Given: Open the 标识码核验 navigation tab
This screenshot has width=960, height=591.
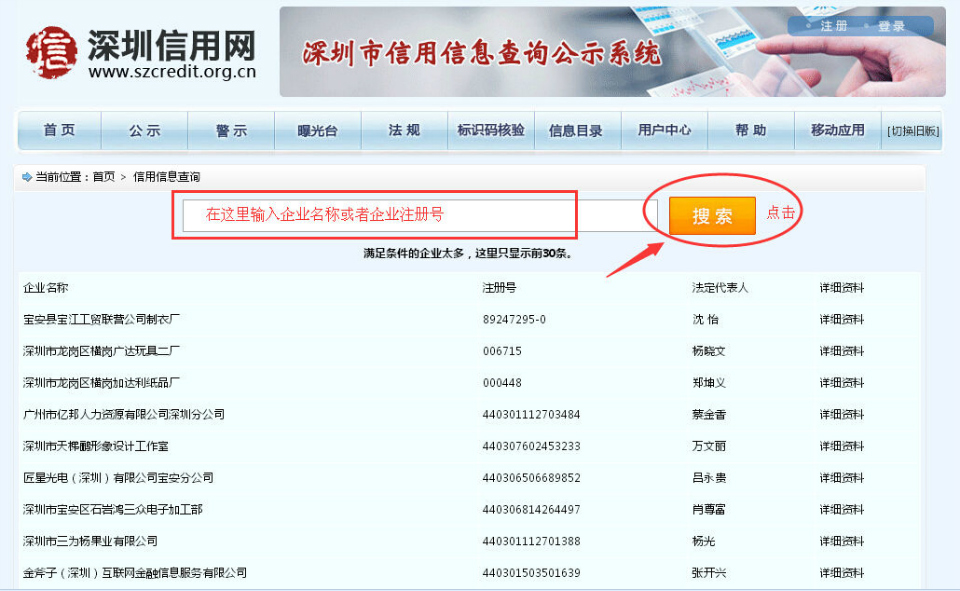Looking at the screenshot, I should pos(491,130).
